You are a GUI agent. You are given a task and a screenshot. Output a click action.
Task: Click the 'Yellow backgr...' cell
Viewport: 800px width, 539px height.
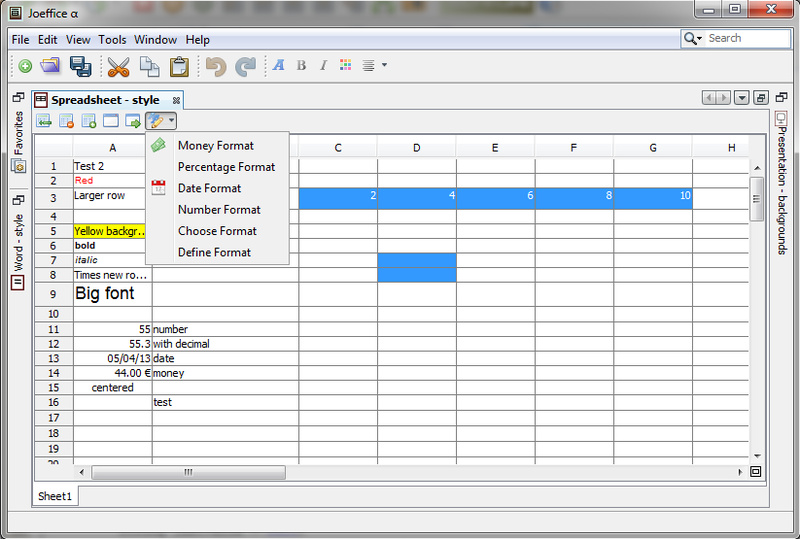tap(110, 231)
